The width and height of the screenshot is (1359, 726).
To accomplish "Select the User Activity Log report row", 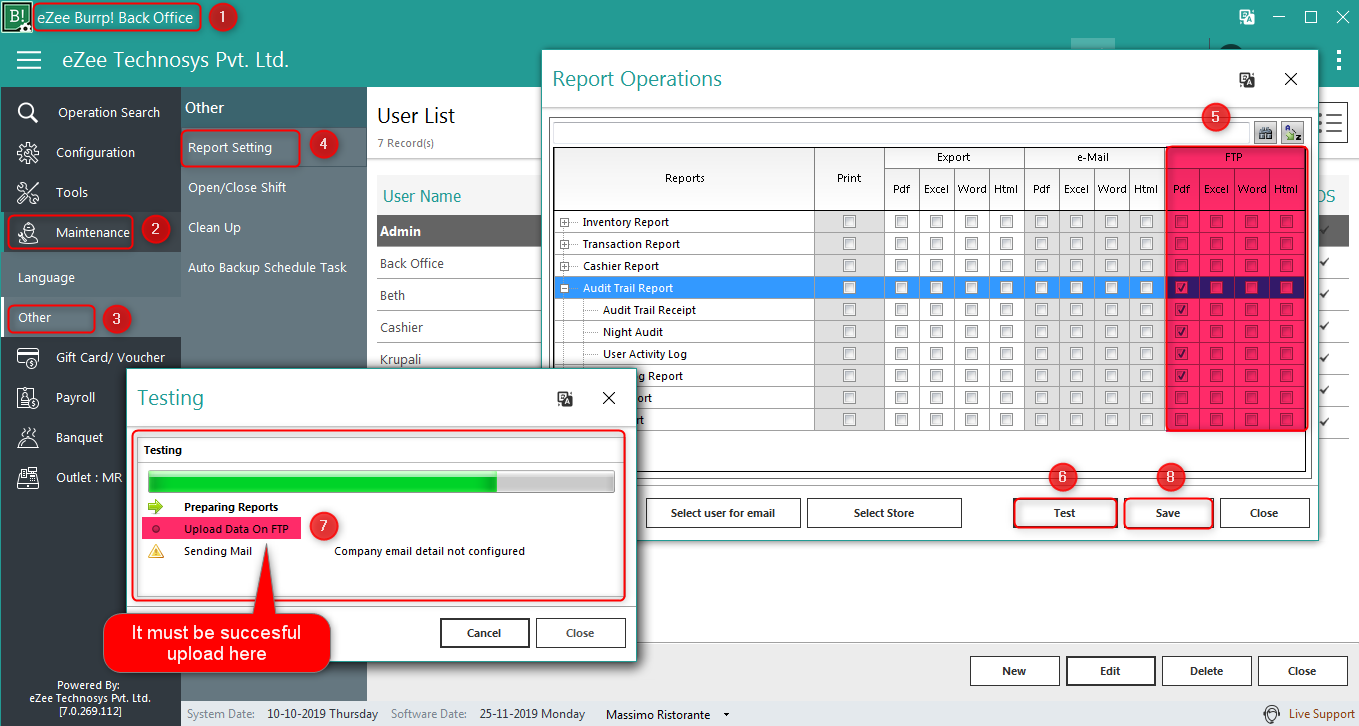I will (x=684, y=354).
